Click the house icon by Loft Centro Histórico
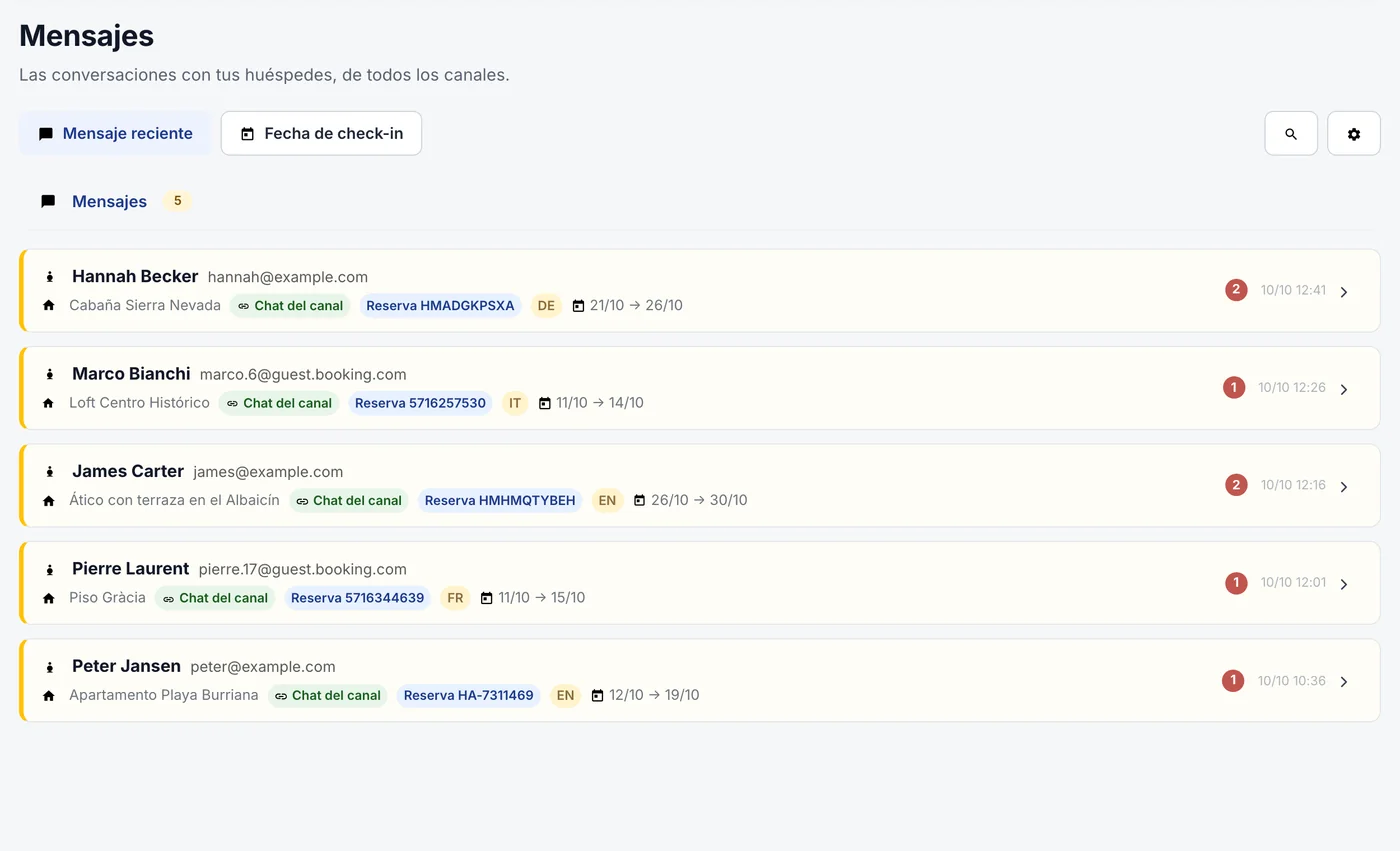Image resolution: width=1400 pixels, height=851 pixels. pyautogui.click(x=49, y=403)
